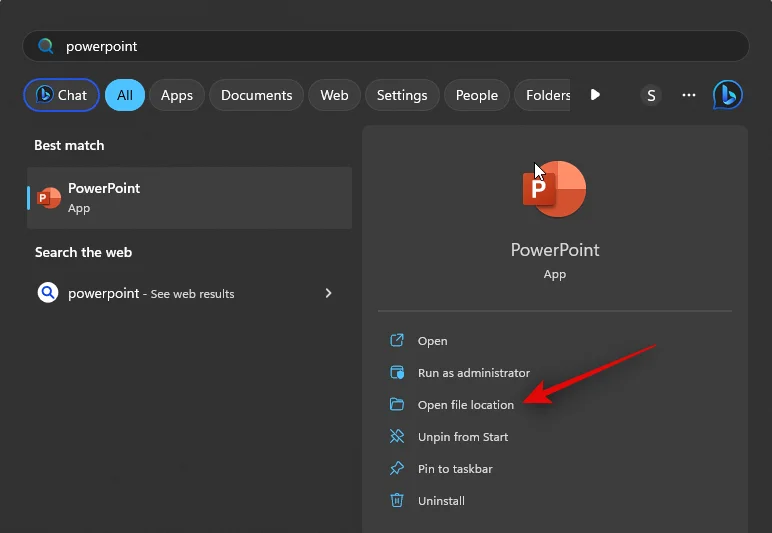Click the web search result magnifier icon

[x=48, y=293]
